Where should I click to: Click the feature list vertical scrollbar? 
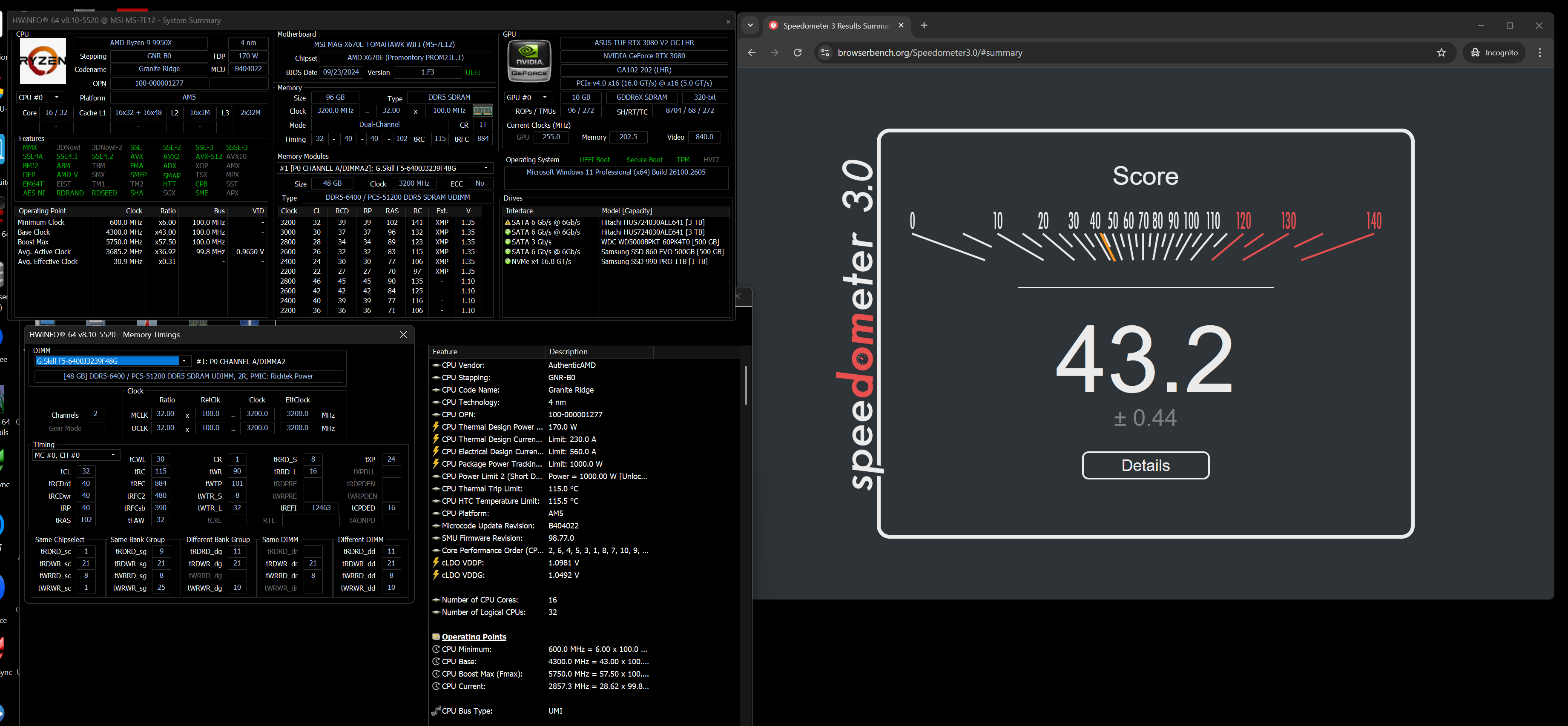pos(745,385)
